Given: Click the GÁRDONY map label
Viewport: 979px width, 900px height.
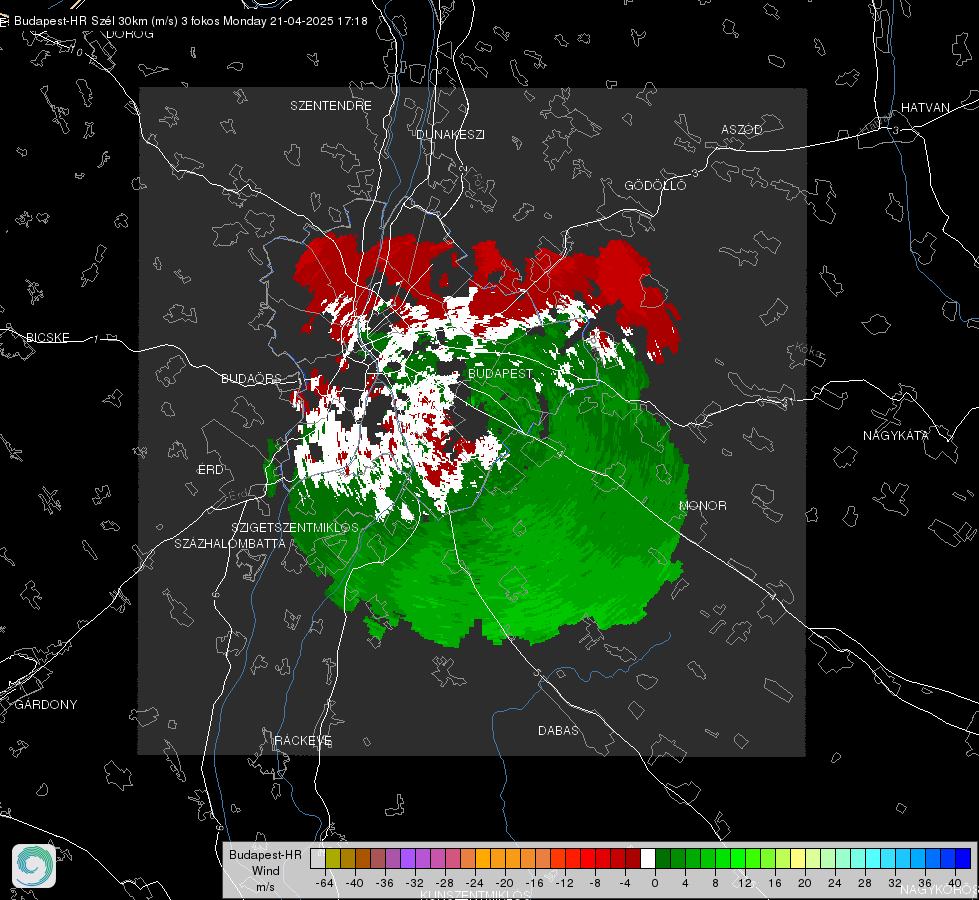Looking at the screenshot, I should (46, 705).
